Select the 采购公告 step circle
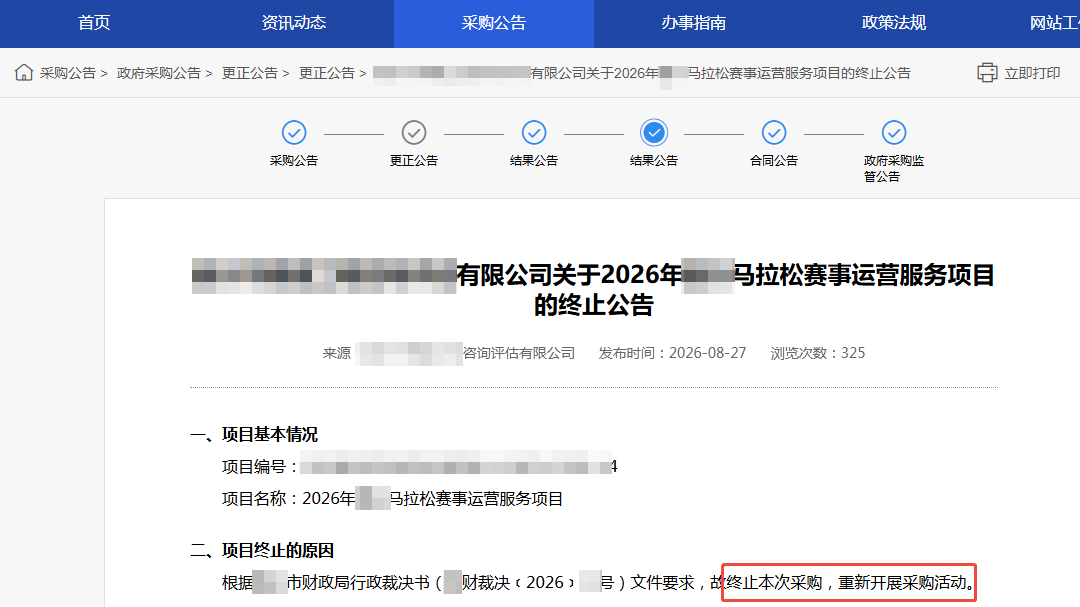Viewport: 1080px width, 607px height. (294, 133)
